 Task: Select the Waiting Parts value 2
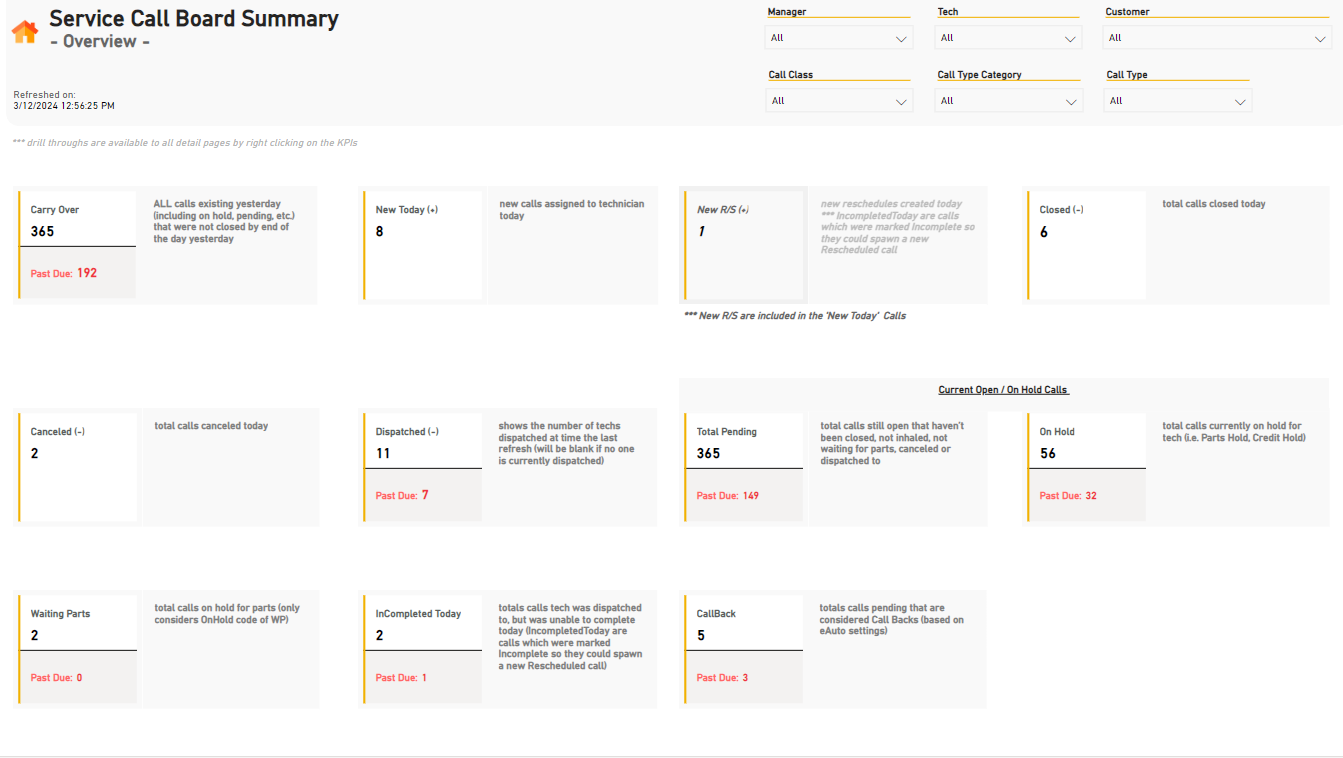pyautogui.click(x=35, y=635)
